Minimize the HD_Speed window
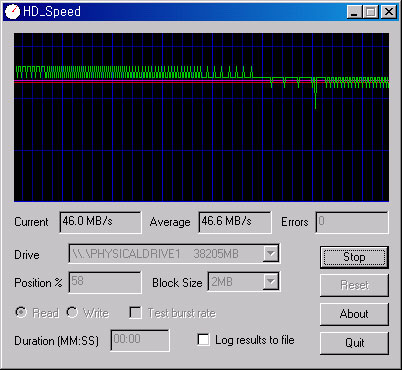The height and width of the screenshot is (370, 402). coord(354,12)
